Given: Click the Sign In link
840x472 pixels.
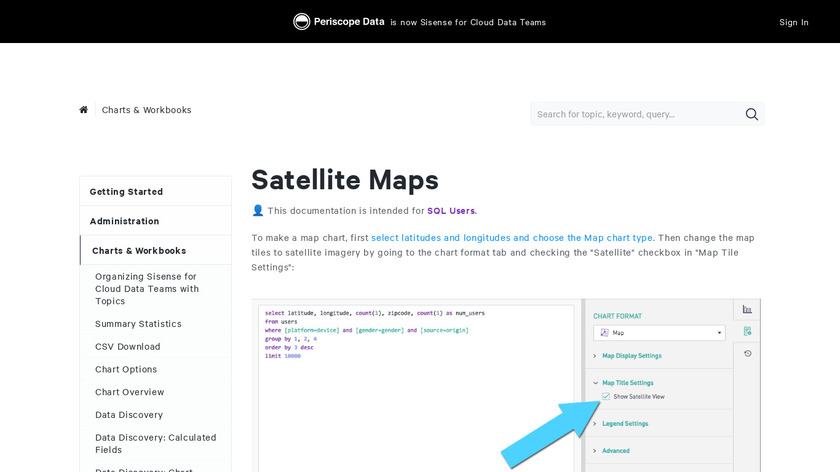Looking at the screenshot, I should (x=794, y=22).
